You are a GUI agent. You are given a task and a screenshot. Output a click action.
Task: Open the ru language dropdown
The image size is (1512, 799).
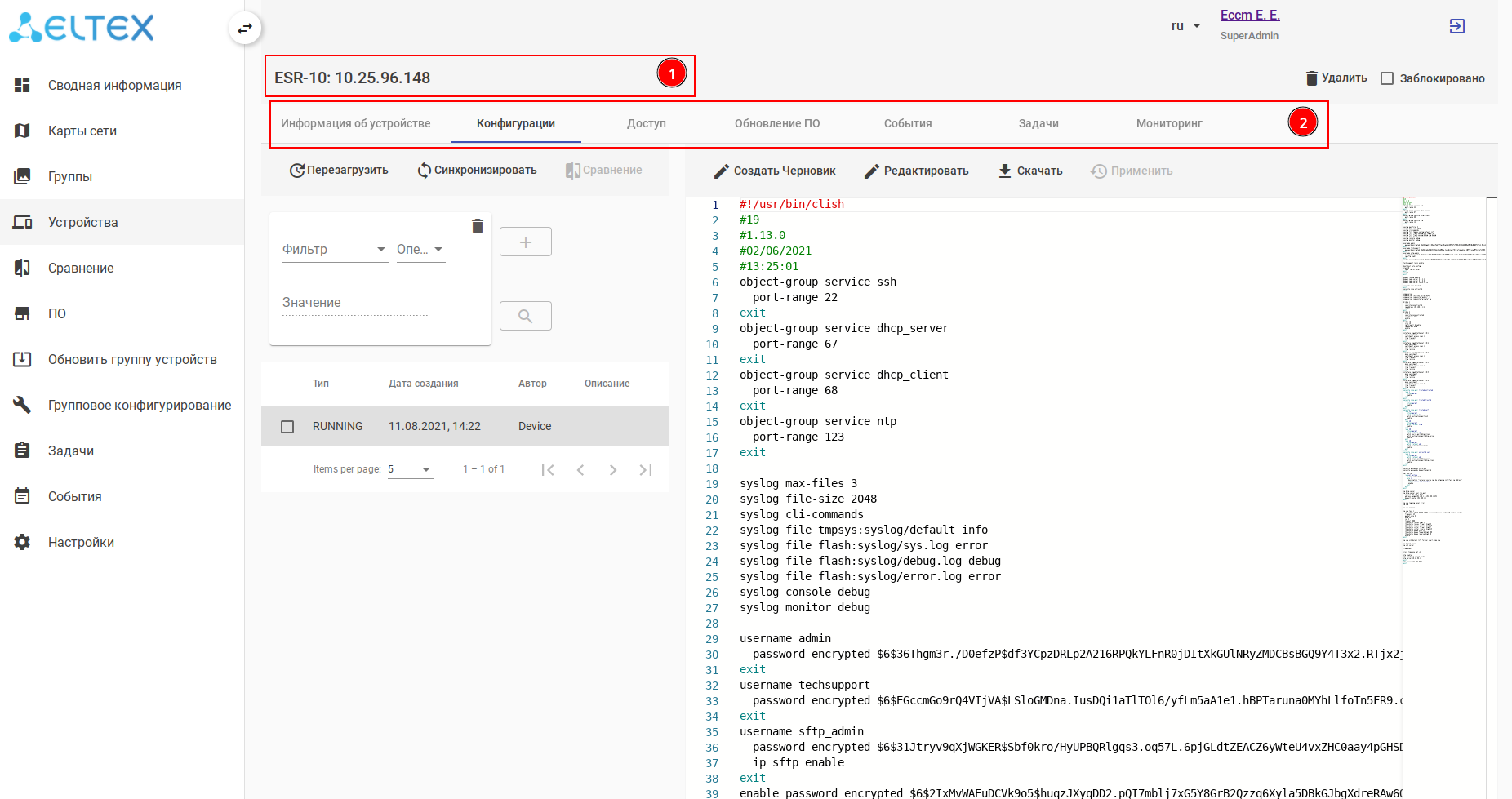(x=1185, y=26)
